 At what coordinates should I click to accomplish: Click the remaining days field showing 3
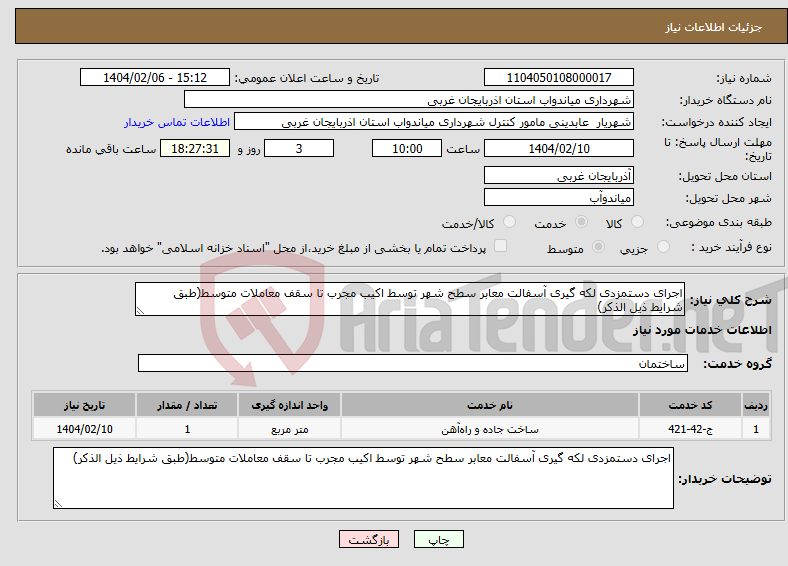tap(299, 148)
